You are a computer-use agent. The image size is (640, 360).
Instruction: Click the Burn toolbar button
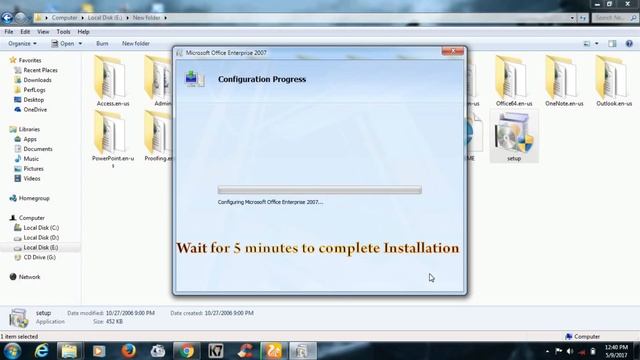pos(102,43)
